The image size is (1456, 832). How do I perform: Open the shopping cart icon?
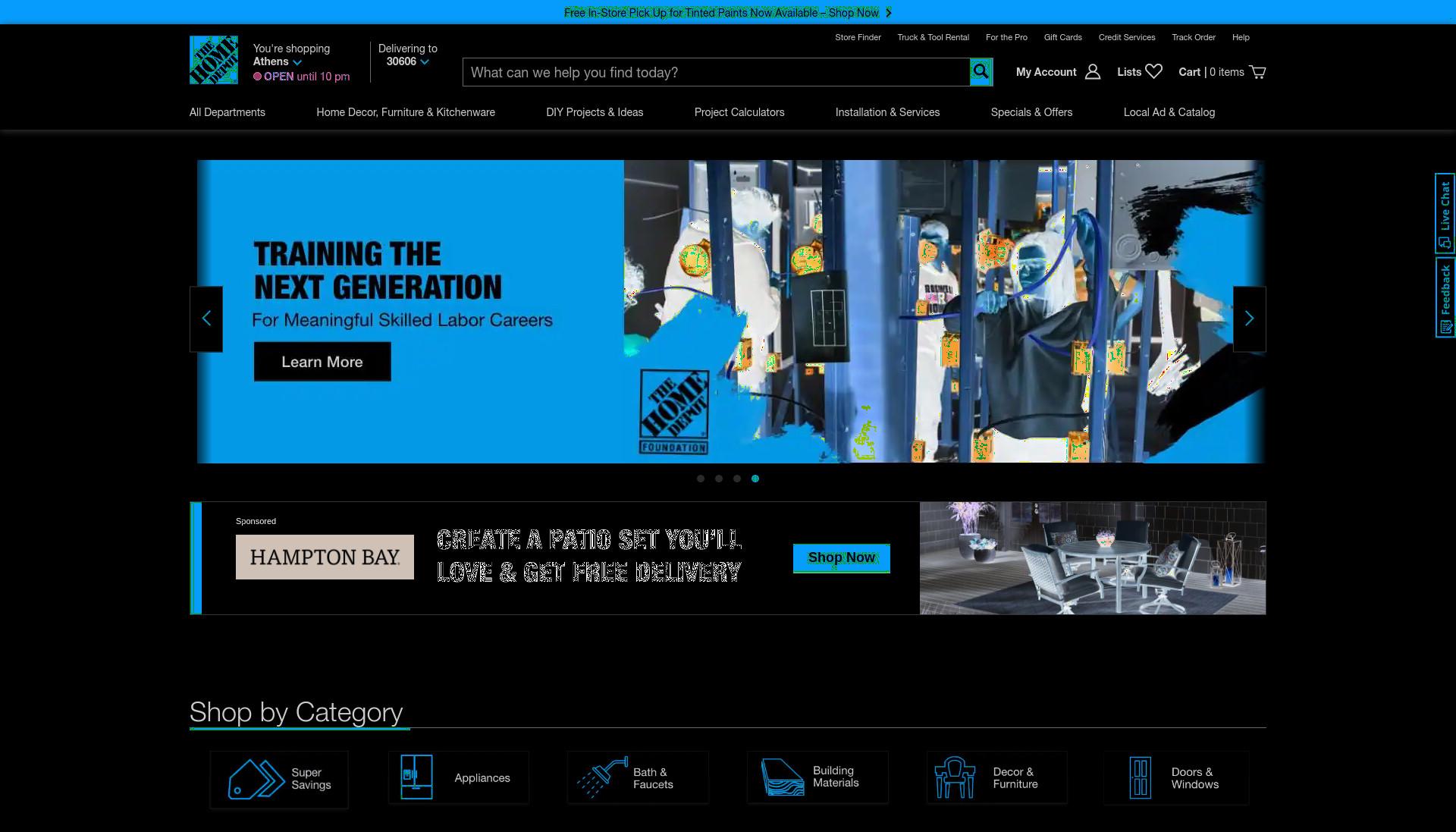pos(1257,72)
